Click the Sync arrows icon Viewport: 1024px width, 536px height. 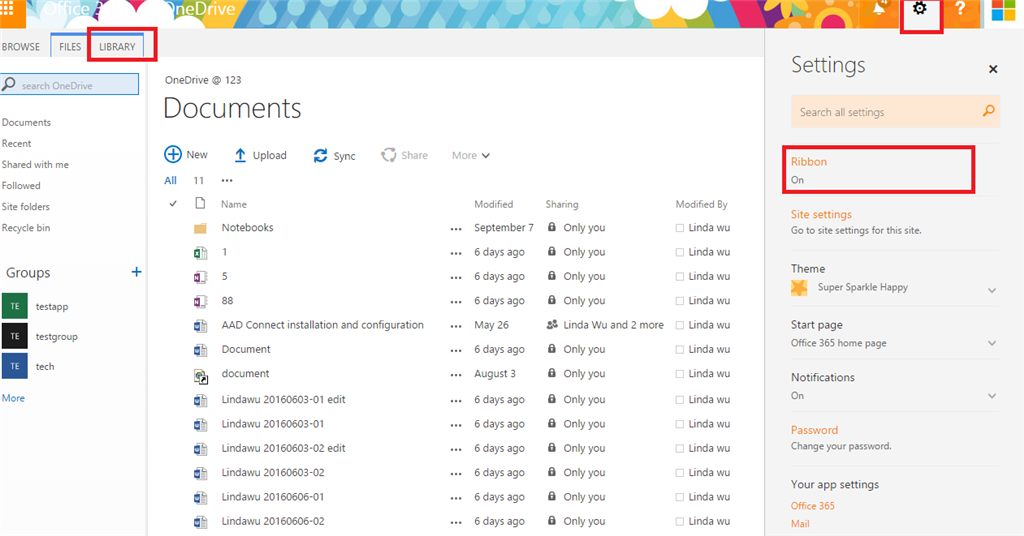[320, 155]
